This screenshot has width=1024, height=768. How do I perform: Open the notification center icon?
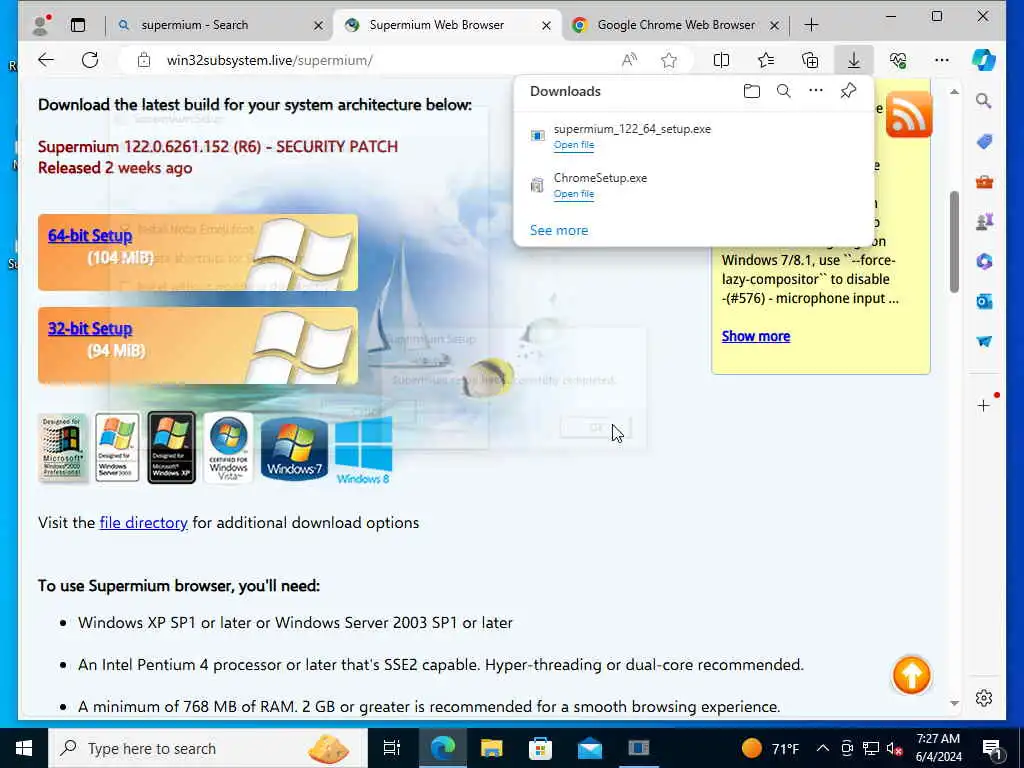993,748
